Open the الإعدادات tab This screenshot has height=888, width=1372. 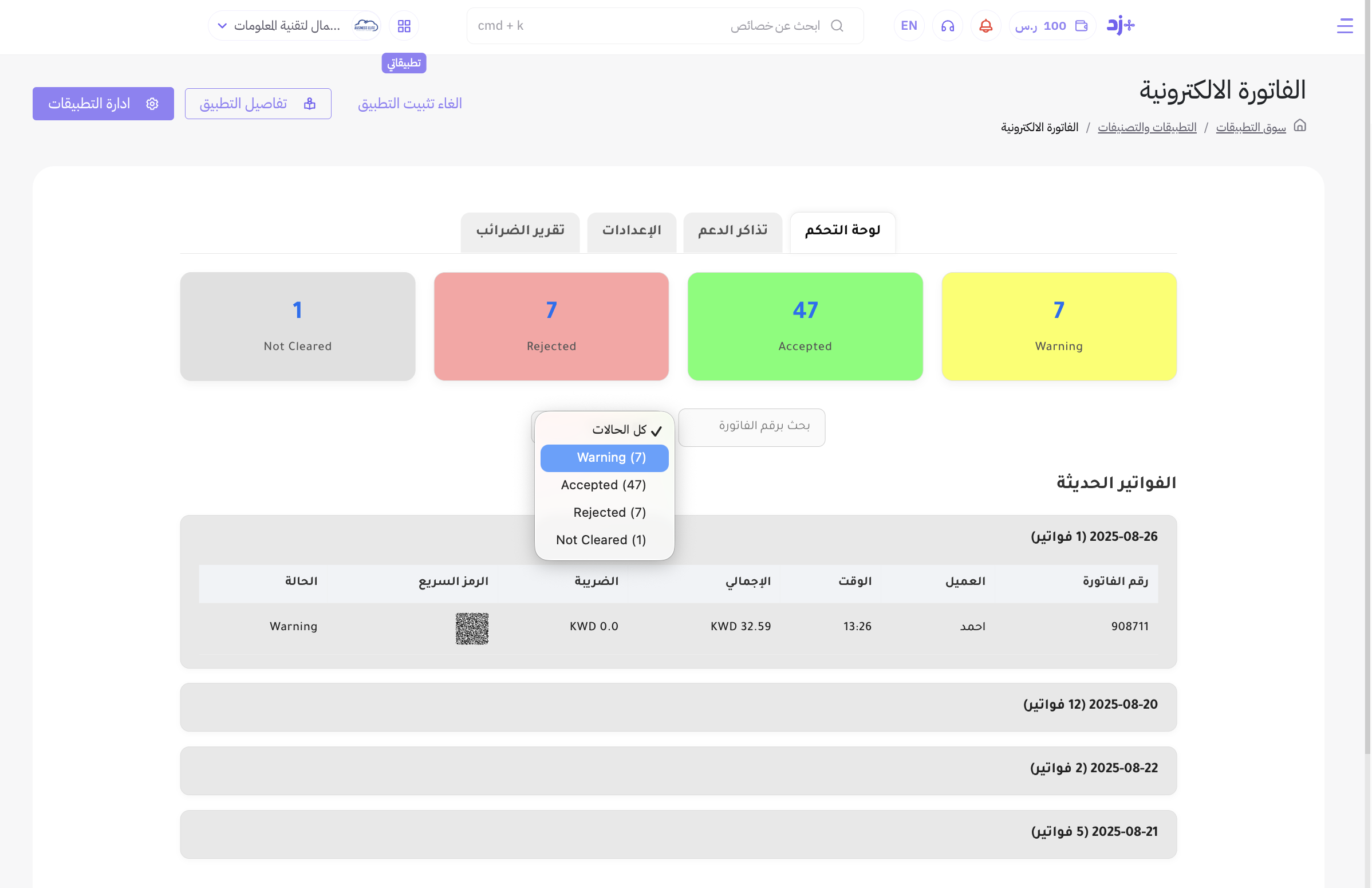[631, 231]
